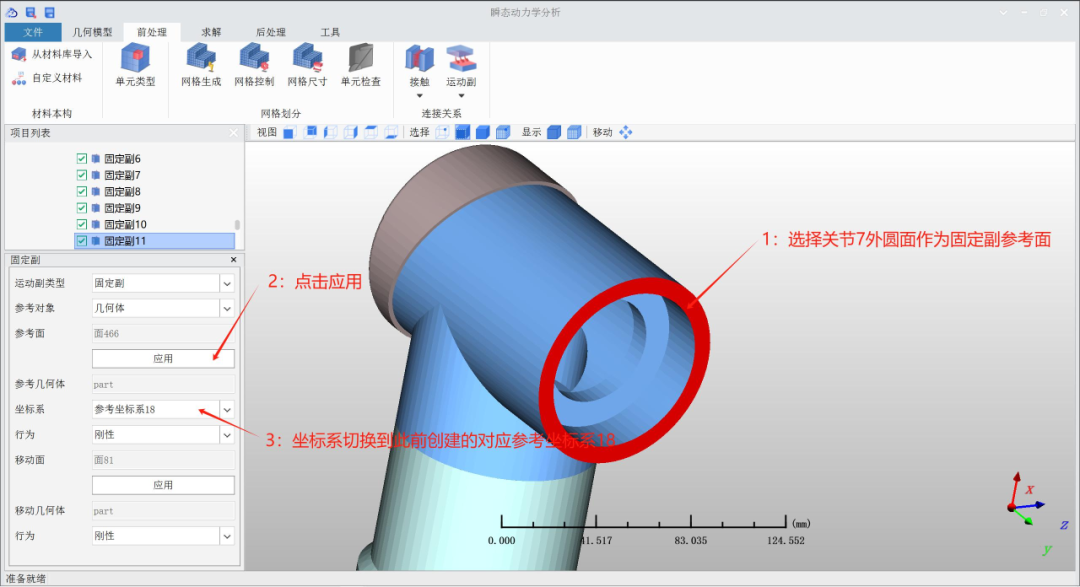The image size is (1080, 587).
Task: Toggle checkbox for 固定副11
Action: pyautogui.click(x=82, y=241)
